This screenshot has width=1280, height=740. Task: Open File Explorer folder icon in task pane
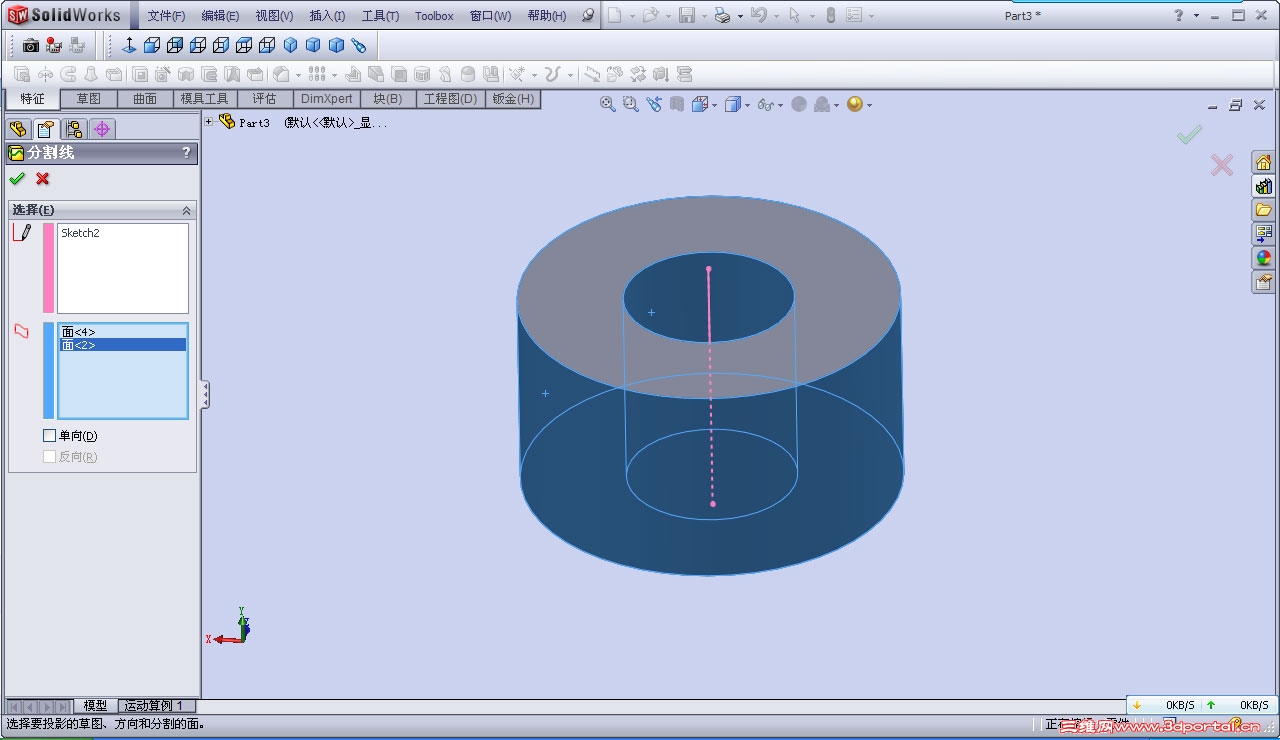point(1263,210)
